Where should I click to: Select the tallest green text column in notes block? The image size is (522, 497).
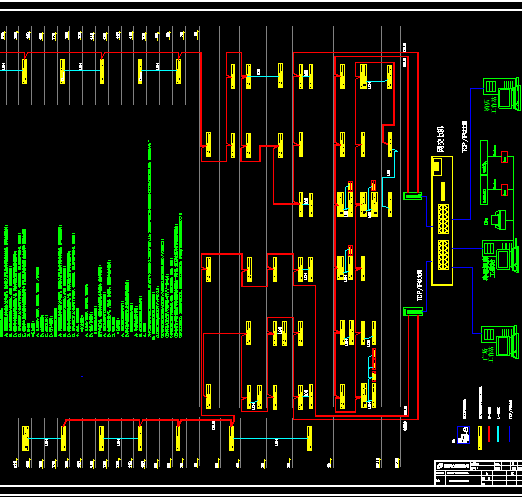pos(150,239)
